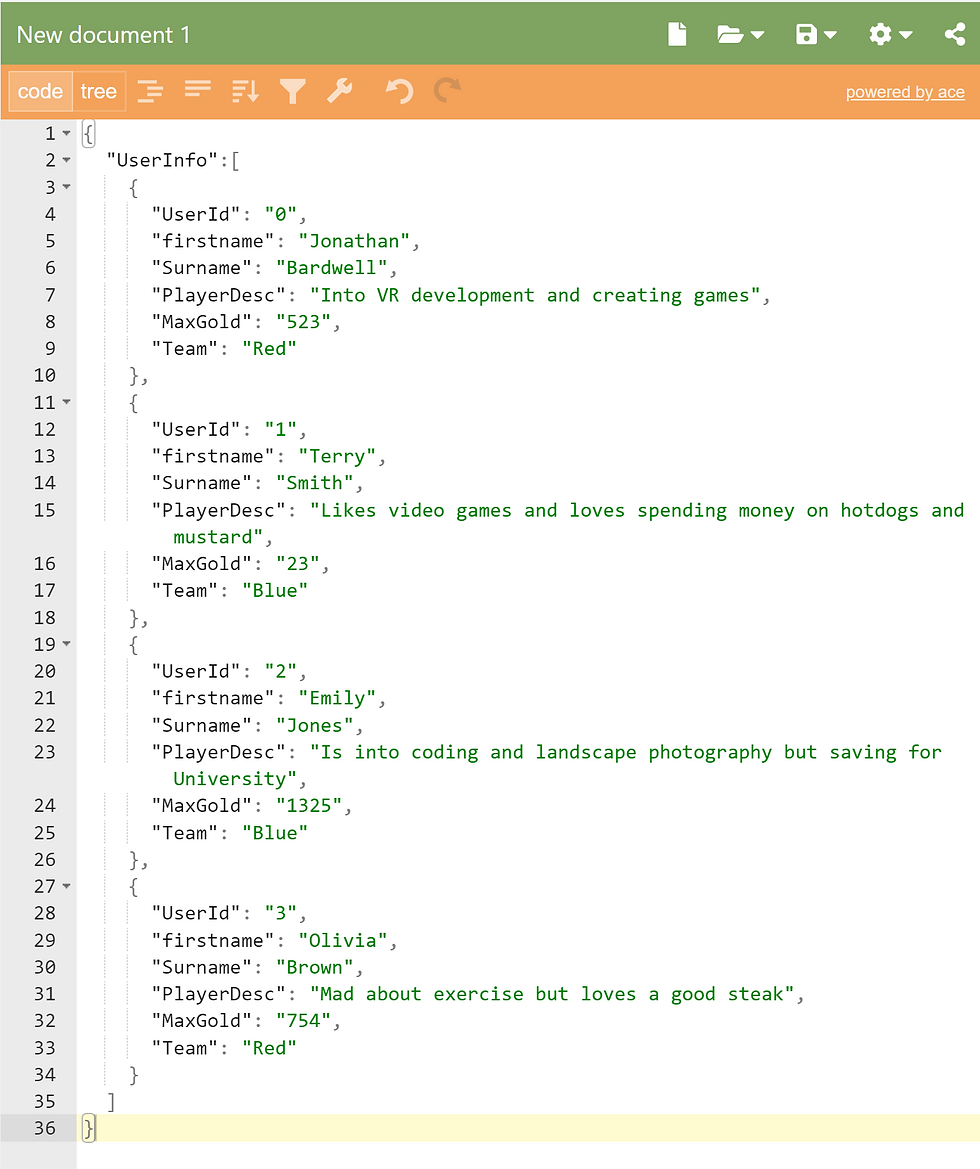980x1169 pixels.
Task: Open the powered by ace link
Action: click(905, 92)
